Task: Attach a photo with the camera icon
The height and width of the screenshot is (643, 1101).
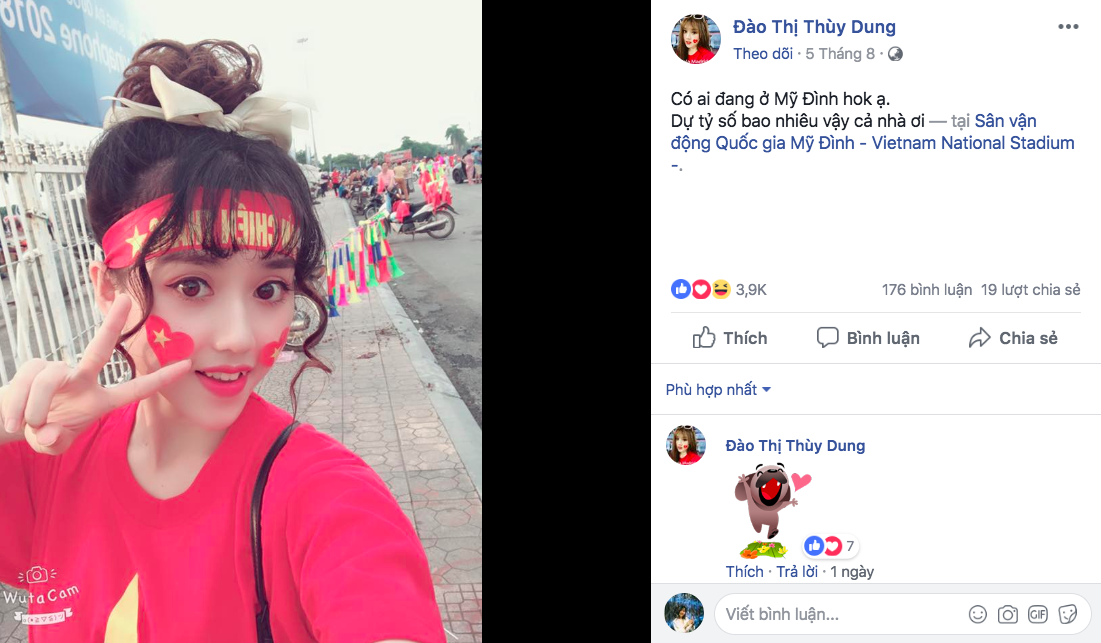Action: pos(1008,614)
